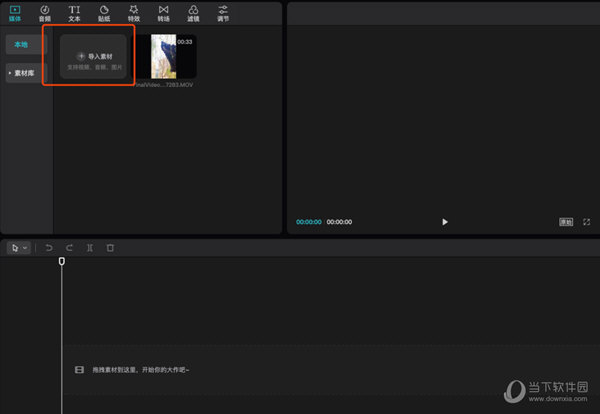Open the 特效 (Effects) panel

click(x=133, y=12)
